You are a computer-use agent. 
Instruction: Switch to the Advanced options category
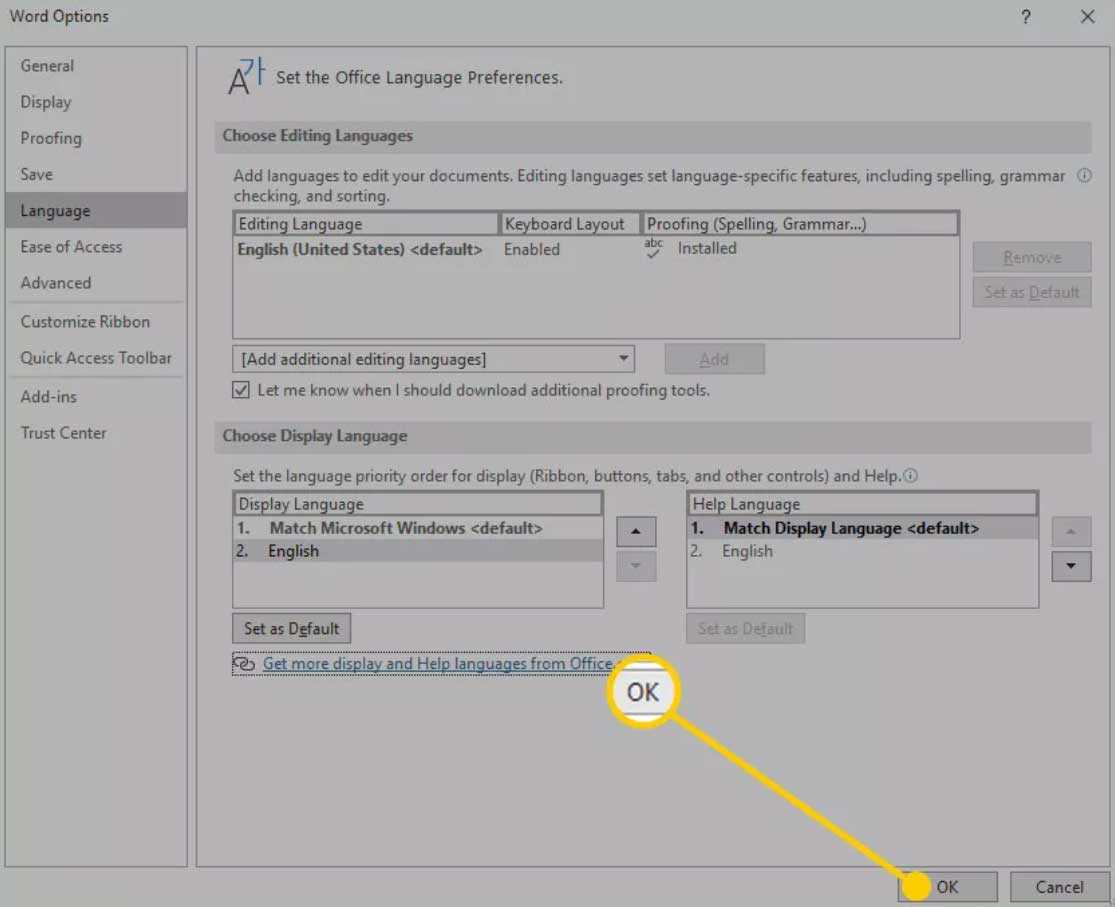tap(56, 283)
